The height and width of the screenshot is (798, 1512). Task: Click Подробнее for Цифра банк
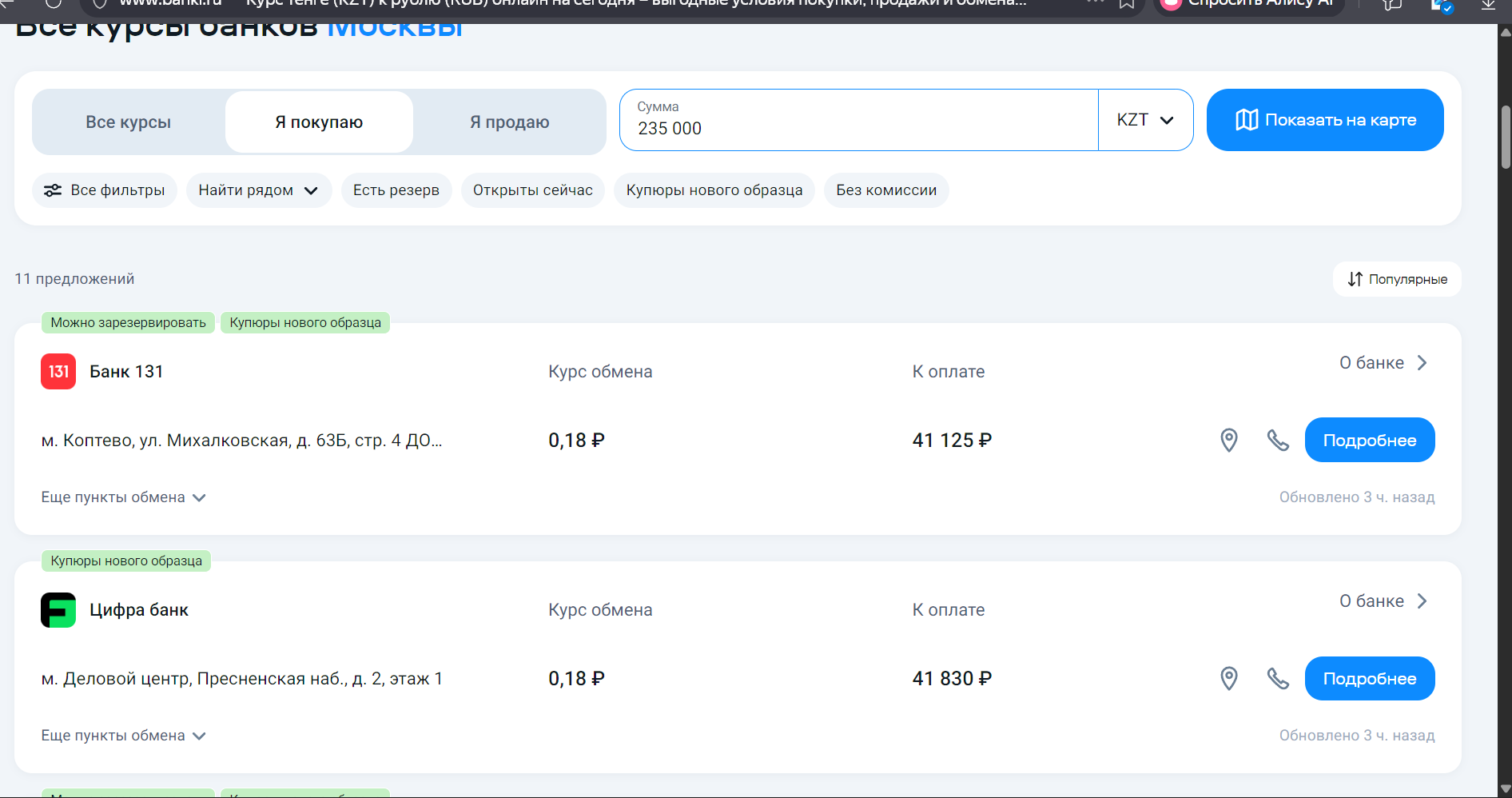click(1370, 678)
